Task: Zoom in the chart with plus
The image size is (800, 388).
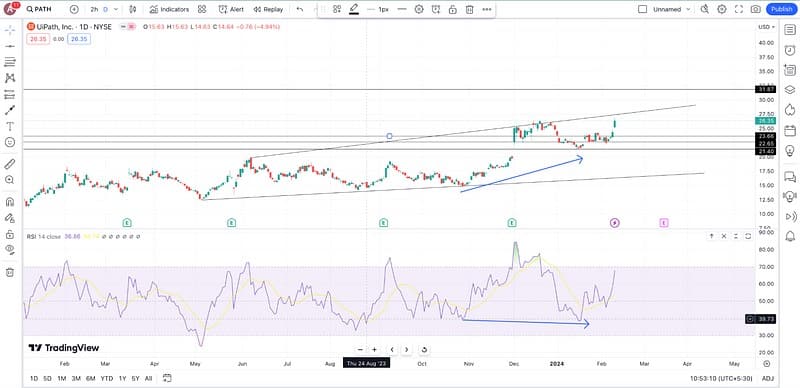Action: pos(374,350)
